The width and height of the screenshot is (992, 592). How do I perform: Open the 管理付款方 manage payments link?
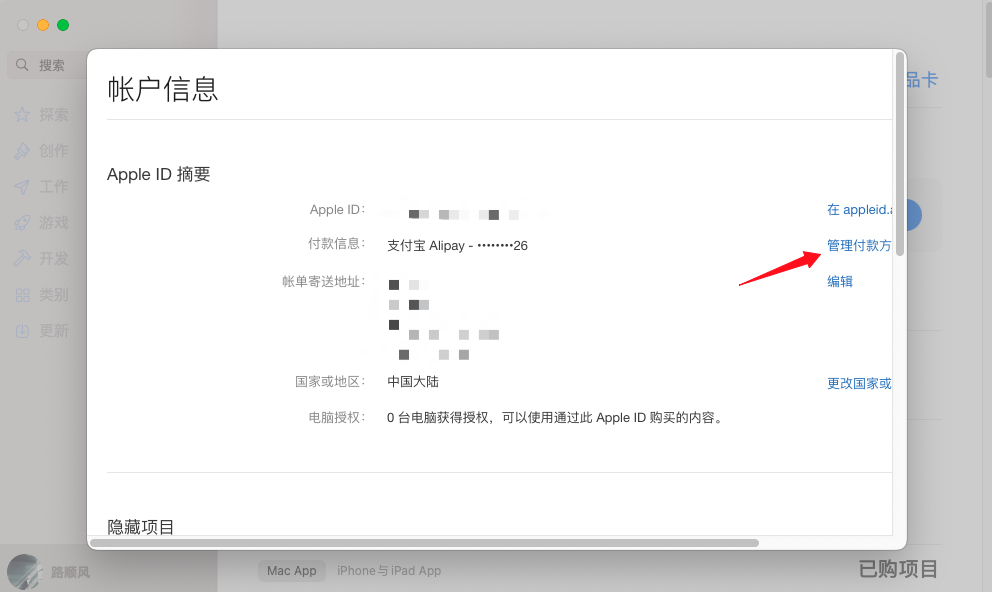[859, 245]
